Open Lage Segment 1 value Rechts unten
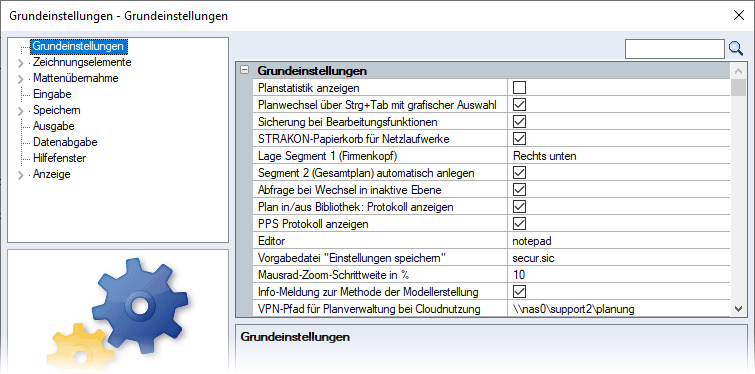755x374 pixels. [619, 155]
